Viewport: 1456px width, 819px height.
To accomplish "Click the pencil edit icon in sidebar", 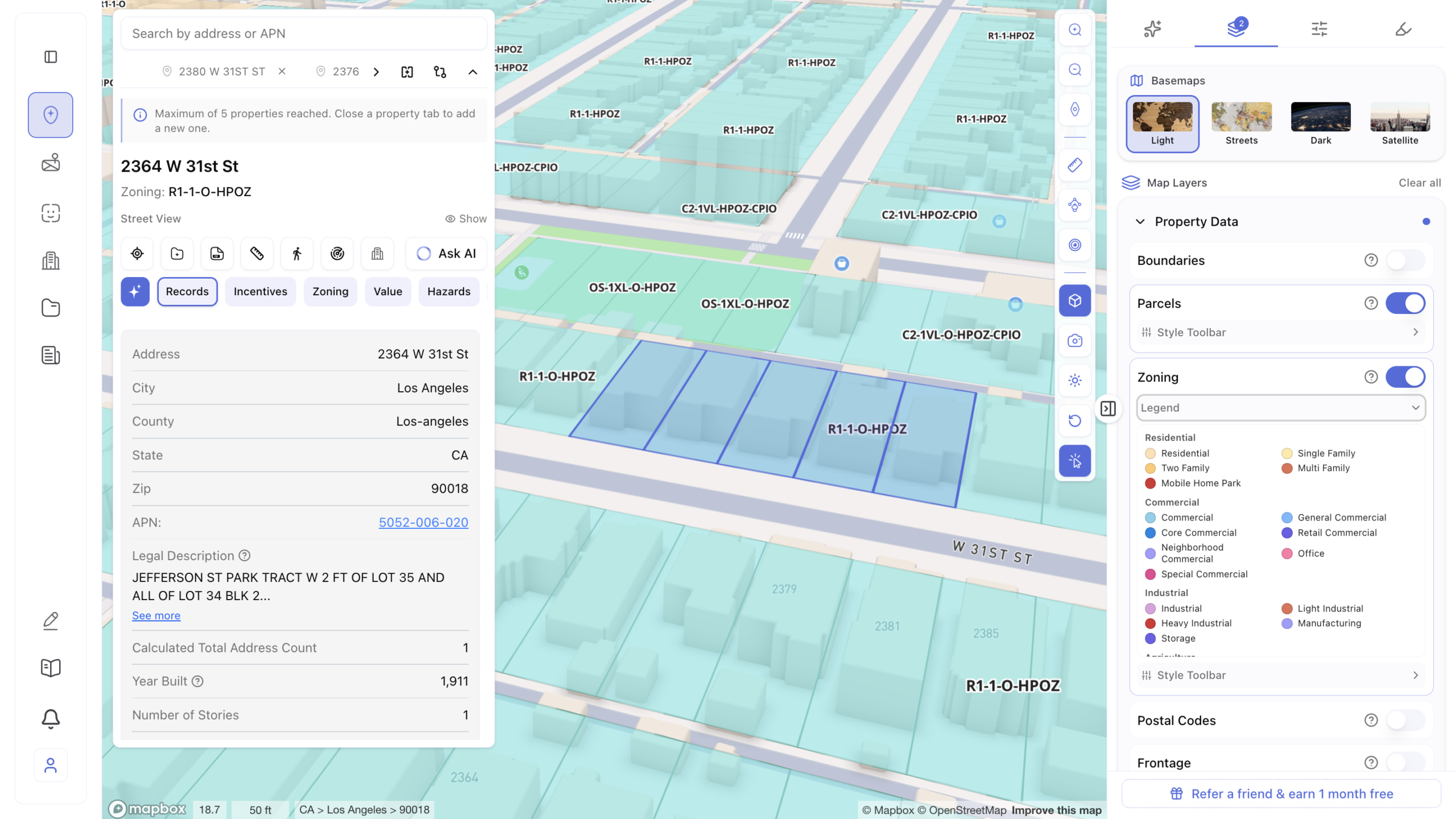I will (51, 621).
